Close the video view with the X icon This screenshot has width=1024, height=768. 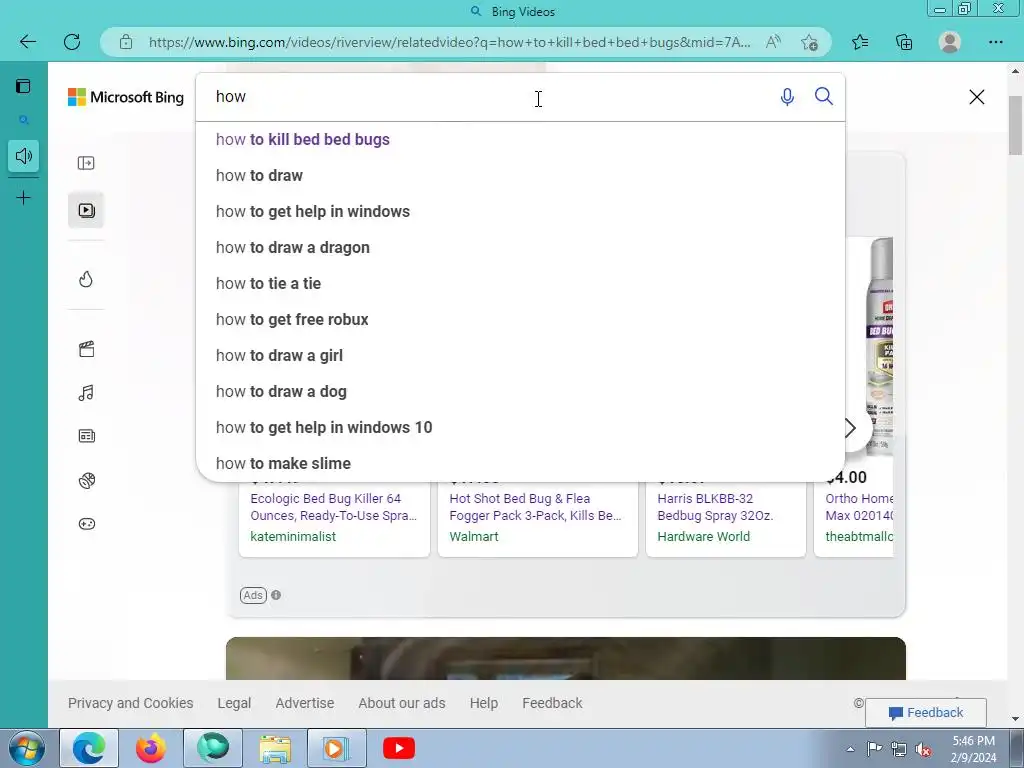(977, 97)
